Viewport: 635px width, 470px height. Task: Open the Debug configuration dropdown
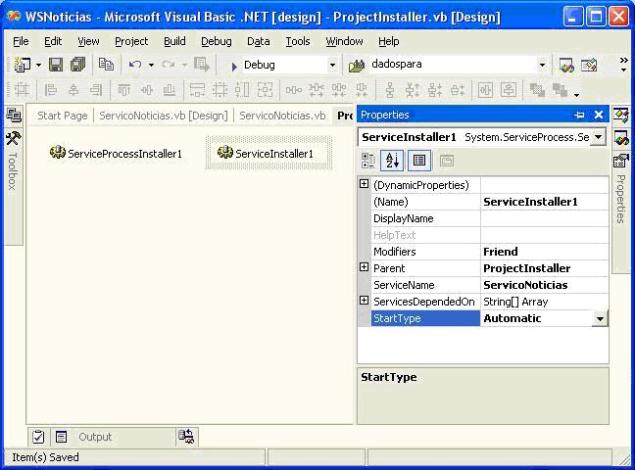click(x=333, y=65)
